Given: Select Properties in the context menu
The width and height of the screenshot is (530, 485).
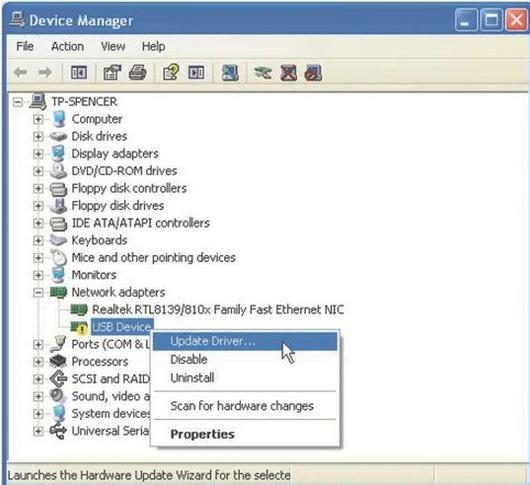Looking at the screenshot, I should tap(202, 434).
